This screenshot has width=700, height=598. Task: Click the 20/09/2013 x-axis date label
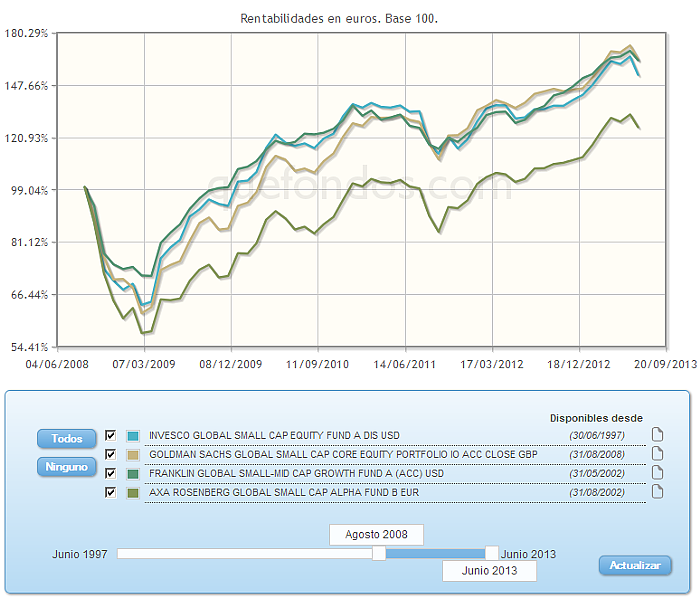click(666, 365)
